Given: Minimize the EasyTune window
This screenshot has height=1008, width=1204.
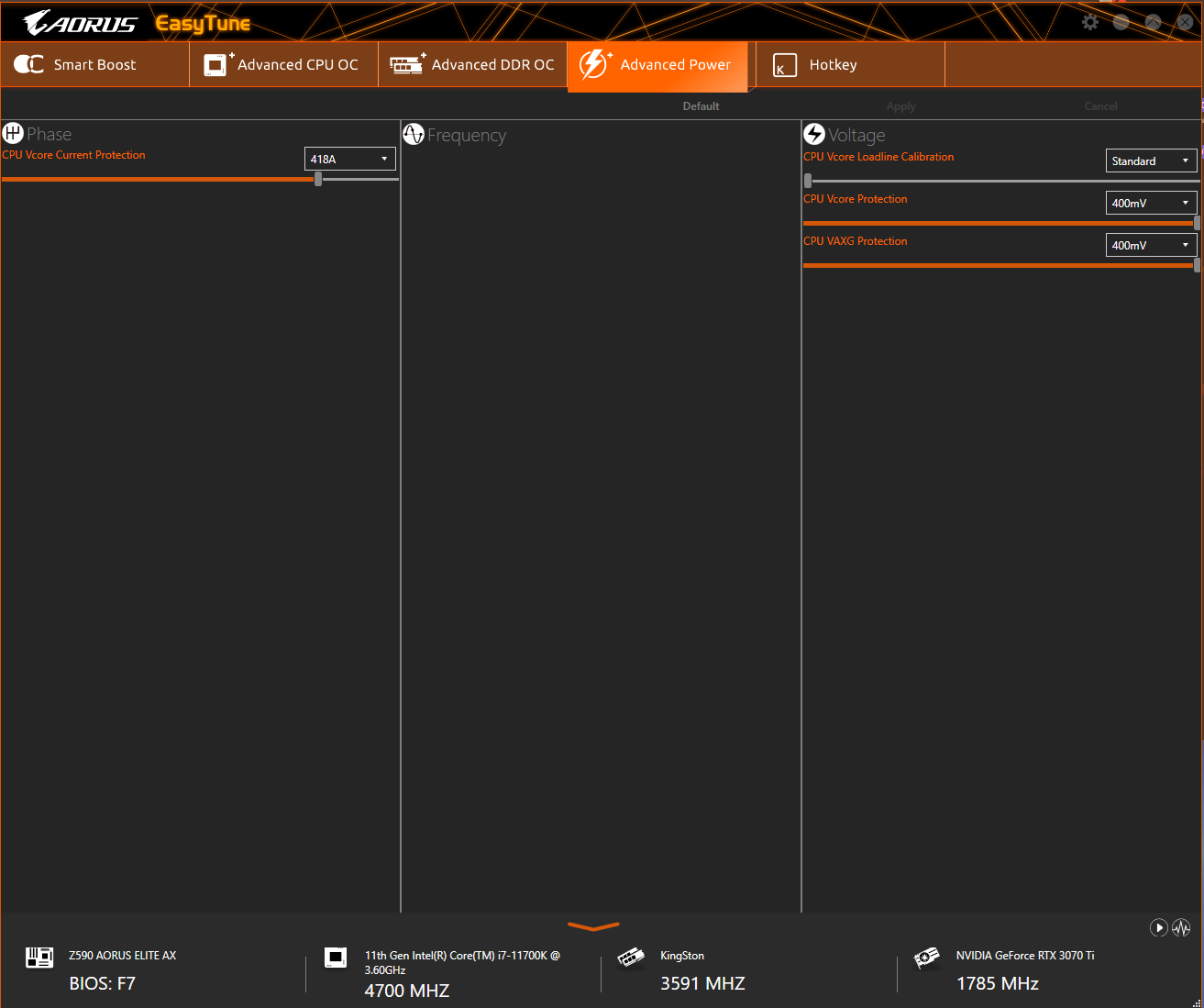Looking at the screenshot, I should 1121,22.
